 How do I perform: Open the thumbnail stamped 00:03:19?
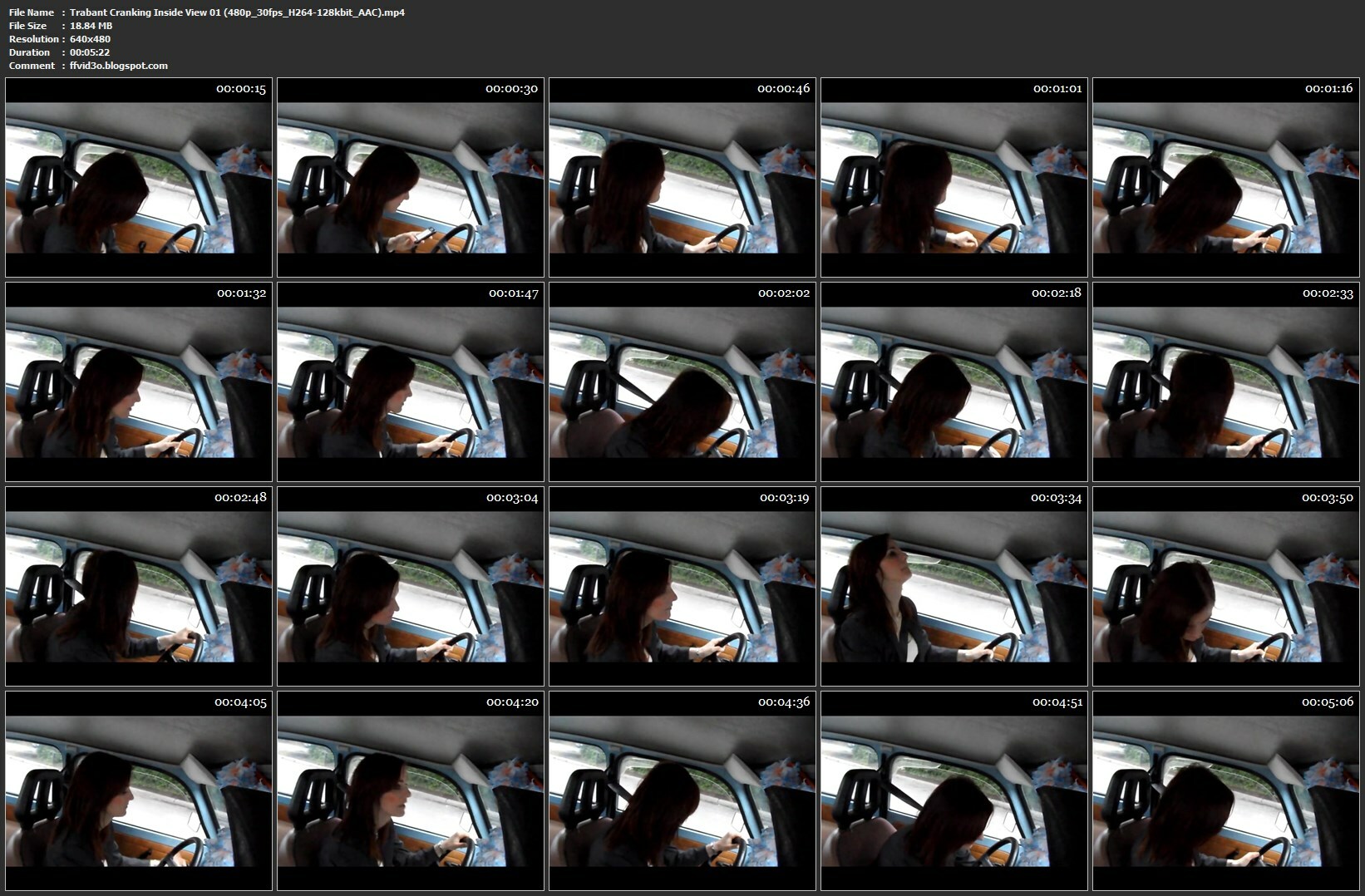682,586
